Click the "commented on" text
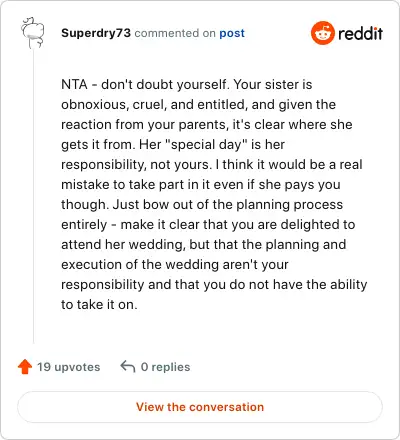The height and width of the screenshot is (440, 400). pyautogui.click(x=175, y=33)
